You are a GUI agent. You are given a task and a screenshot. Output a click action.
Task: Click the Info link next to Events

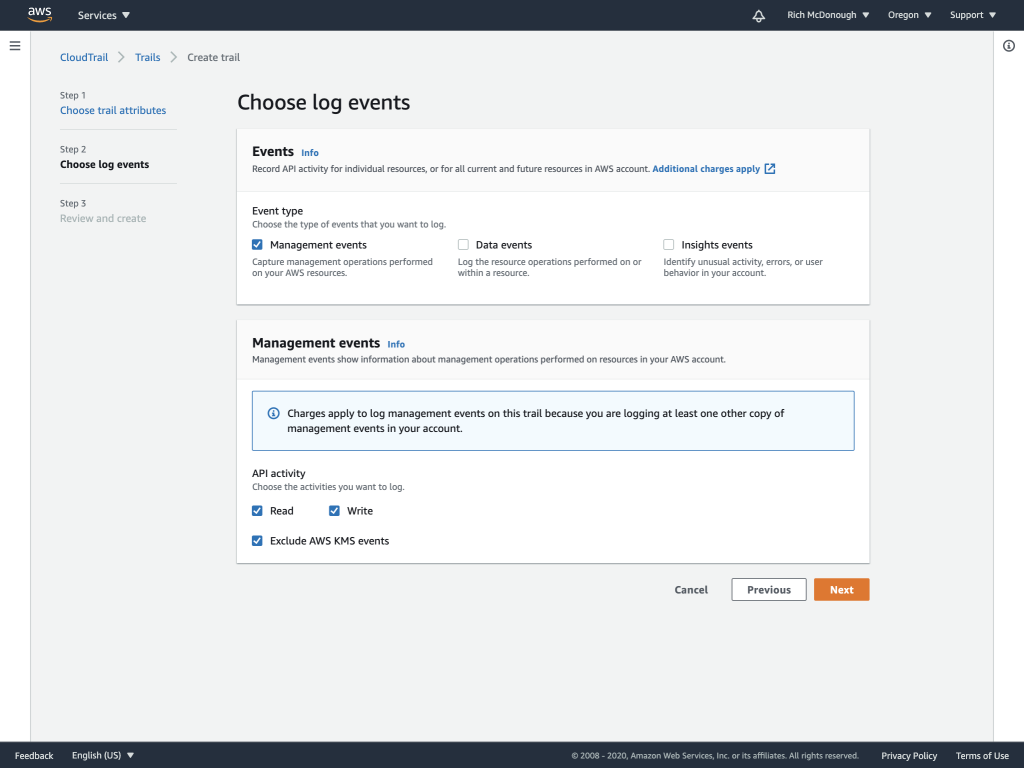[x=309, y=152]
